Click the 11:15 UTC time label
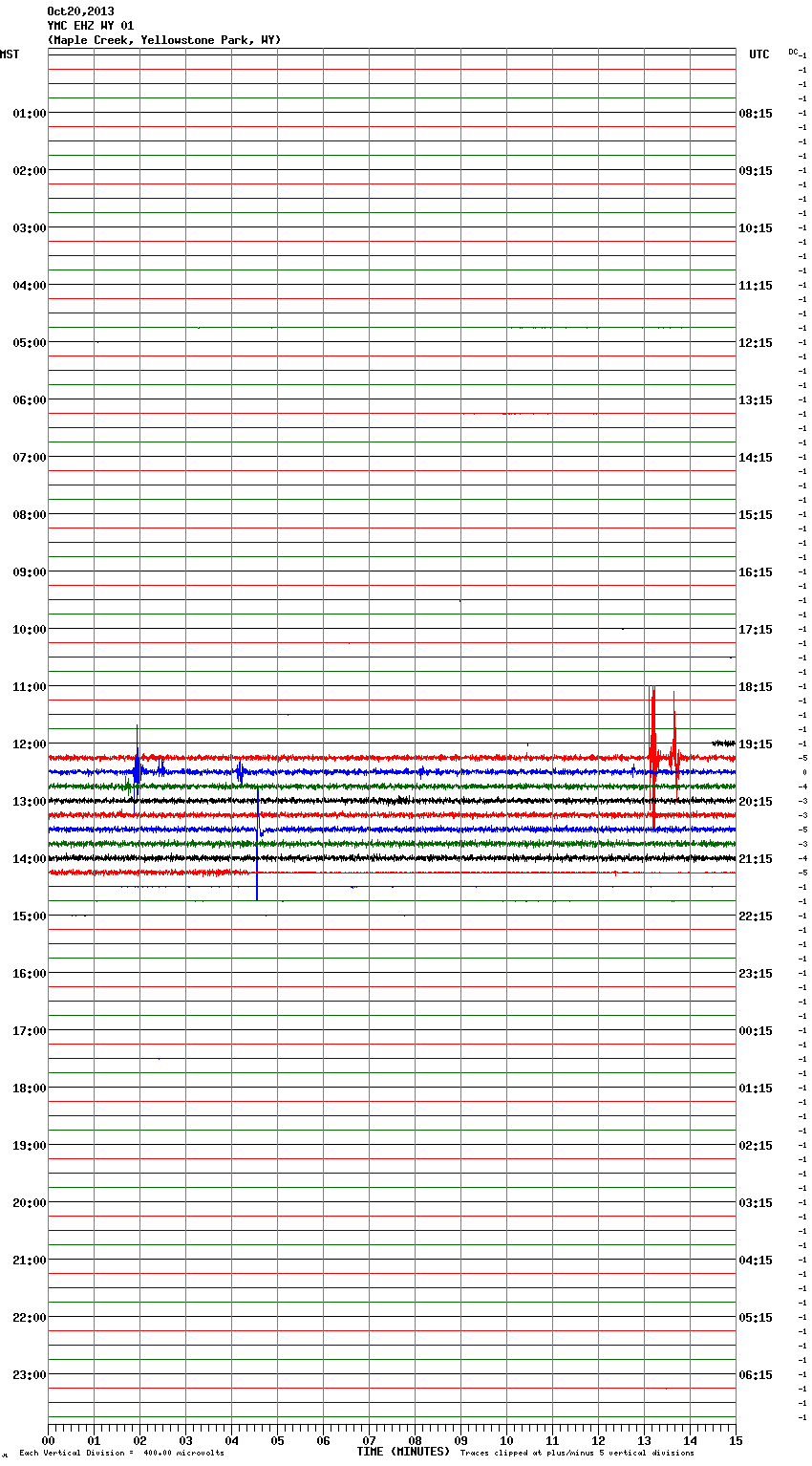The width and height of the screenshot is (812, 1466). tap(756, 286)
